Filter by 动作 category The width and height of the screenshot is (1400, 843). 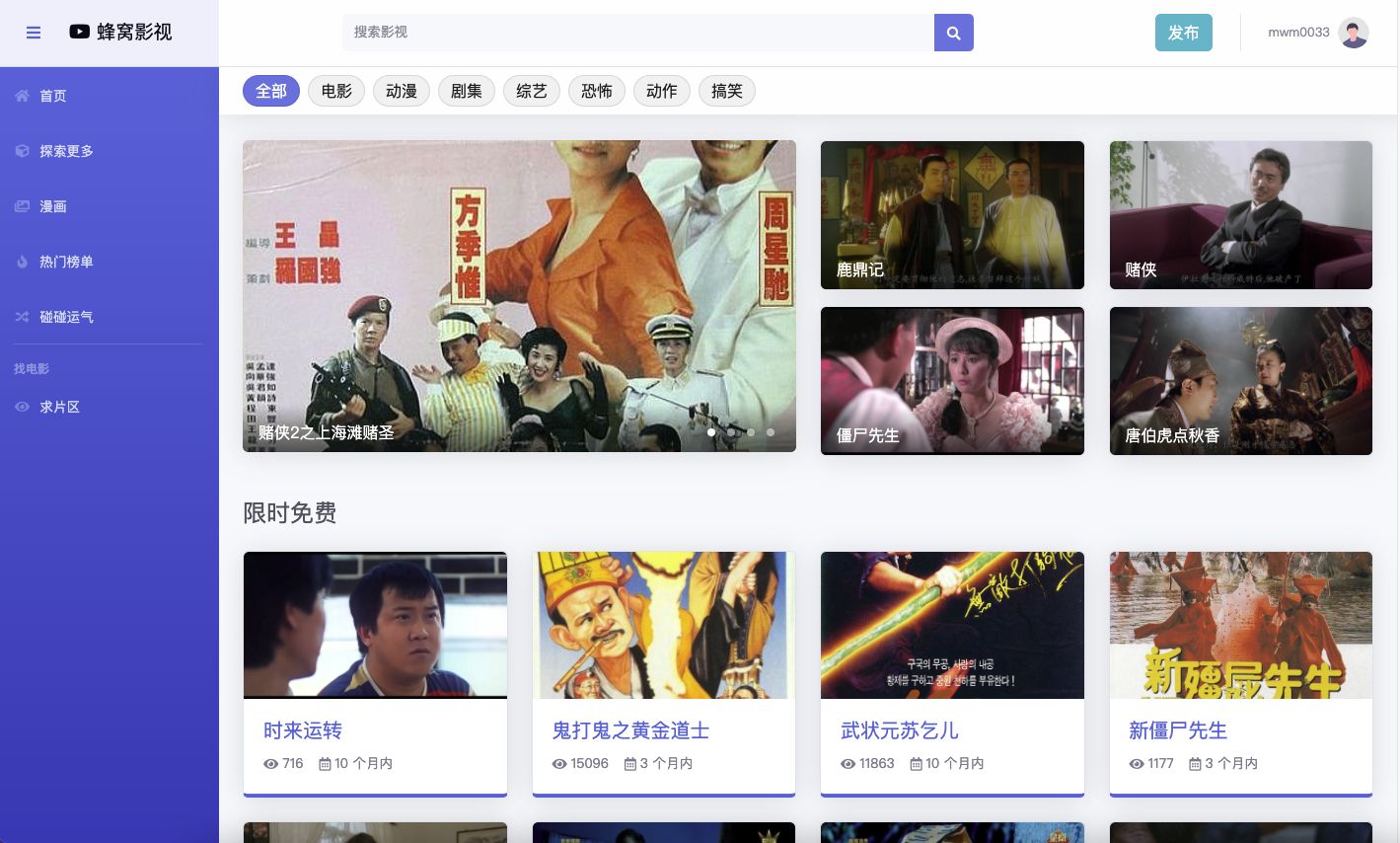[662, 91]
